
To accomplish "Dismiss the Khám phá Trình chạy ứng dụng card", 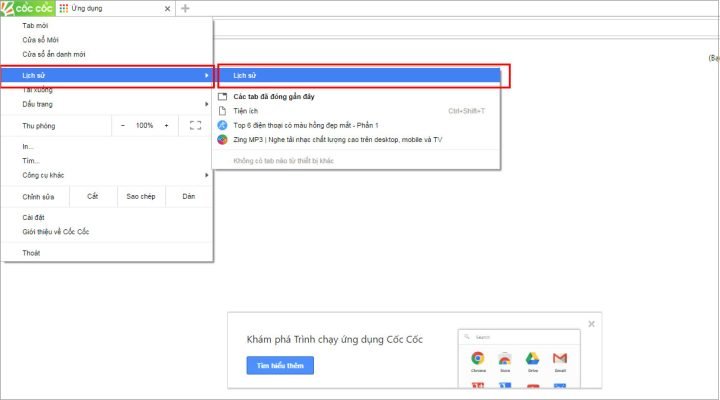I will click(x=591, y=324).
